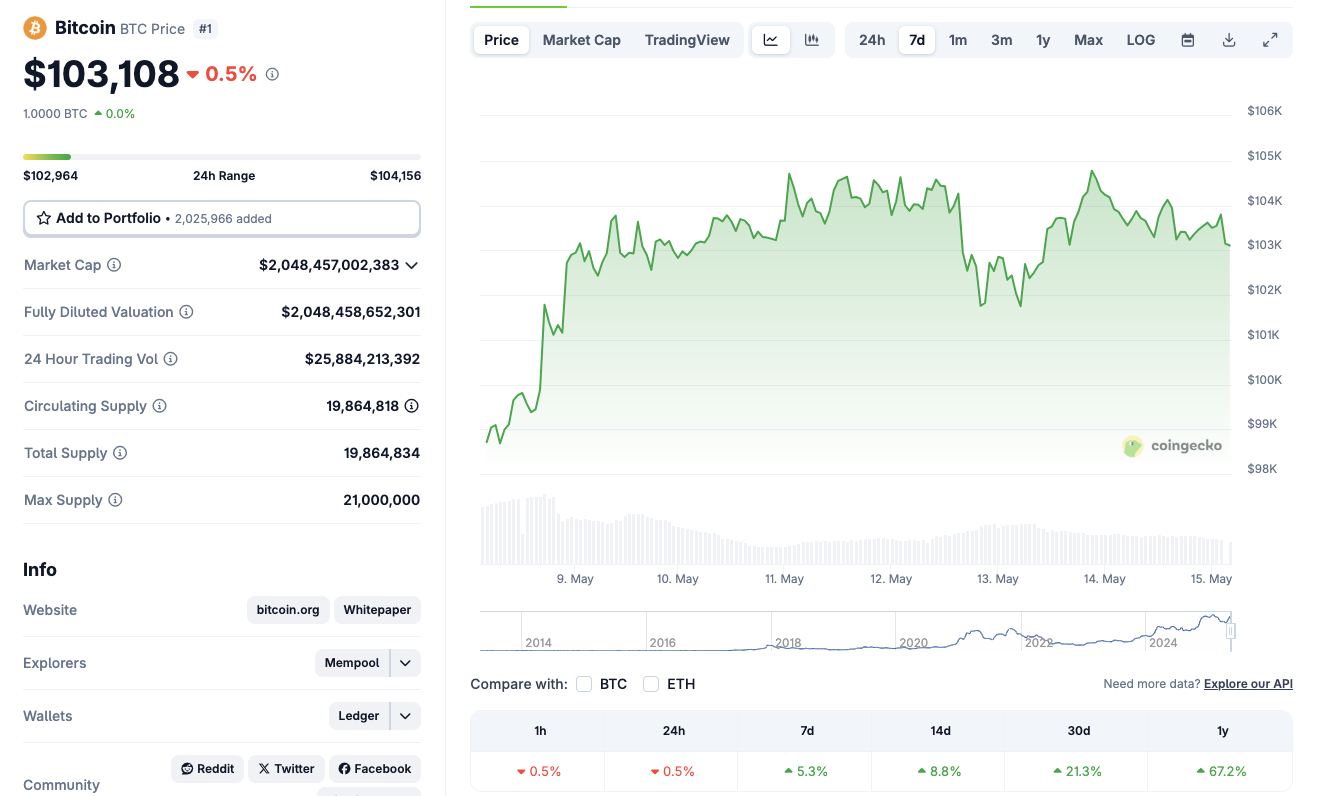The width and height of the screenshot is (1338, 796).
Task: Download chart data icon
Action: click(x=1229, y=40)
